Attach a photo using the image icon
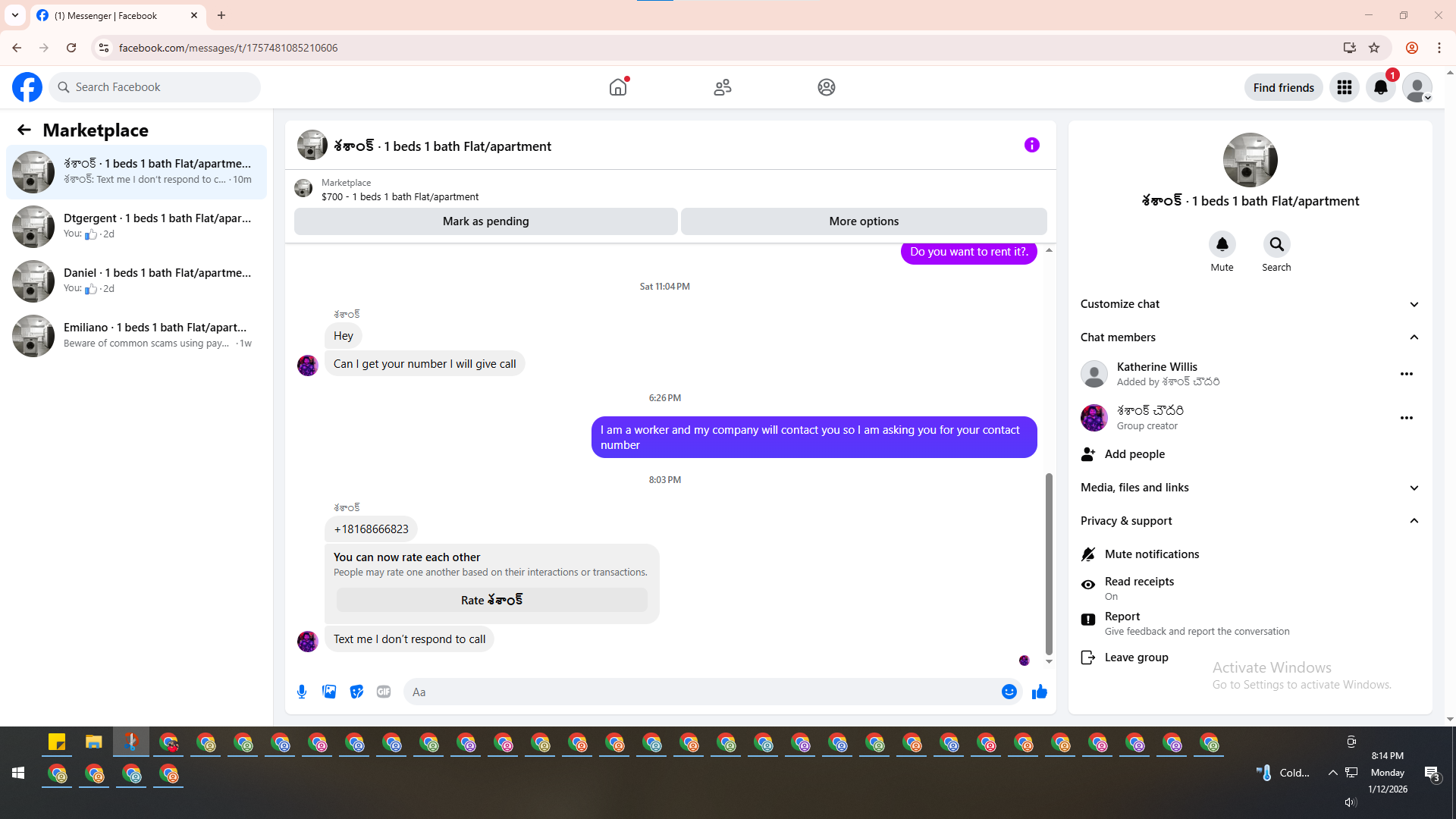The image size is (1456, 819). pyautogui.click(x=329, y=692)
